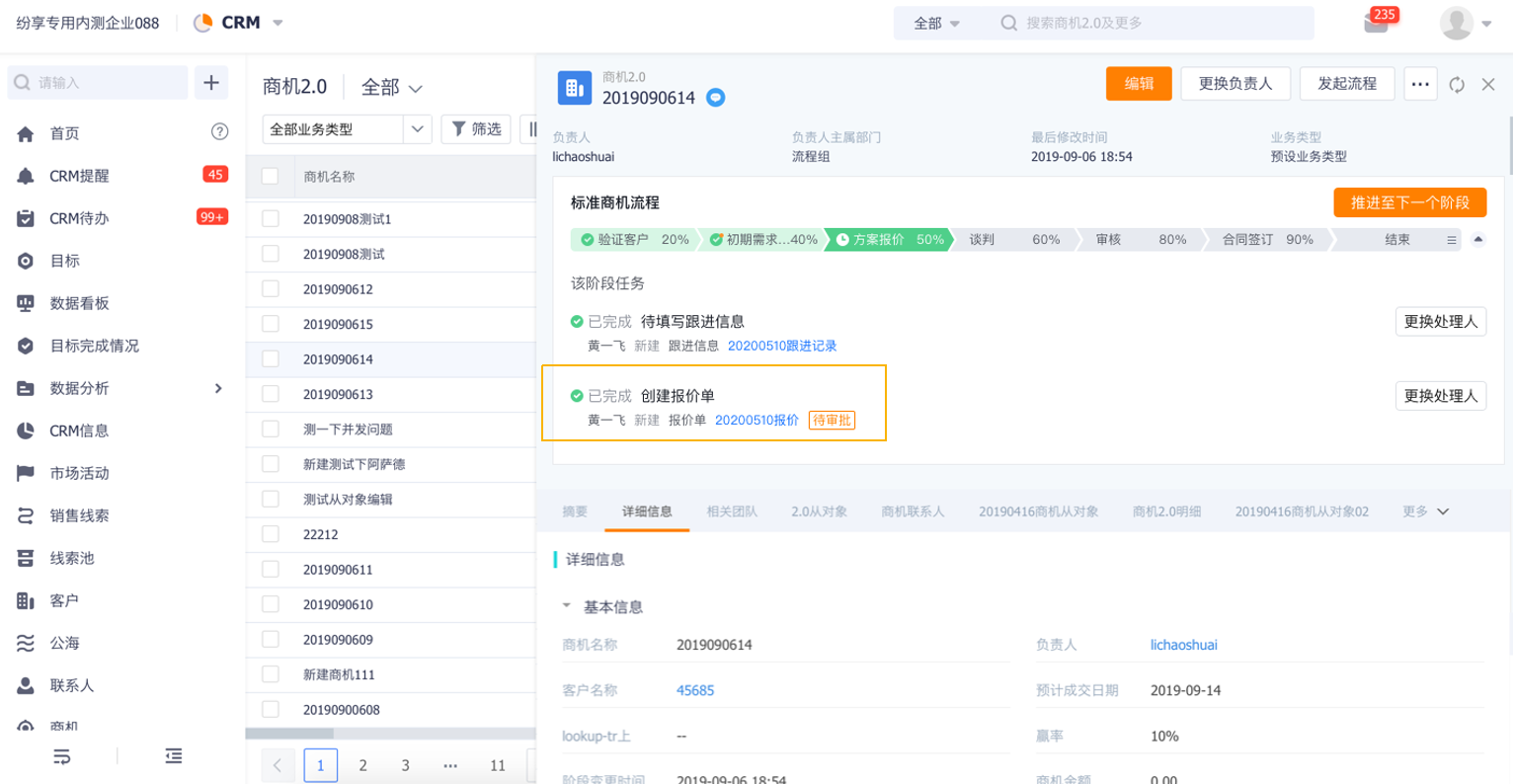
Task: Open 联系人 person icon
Action: [x=26, y=685]
